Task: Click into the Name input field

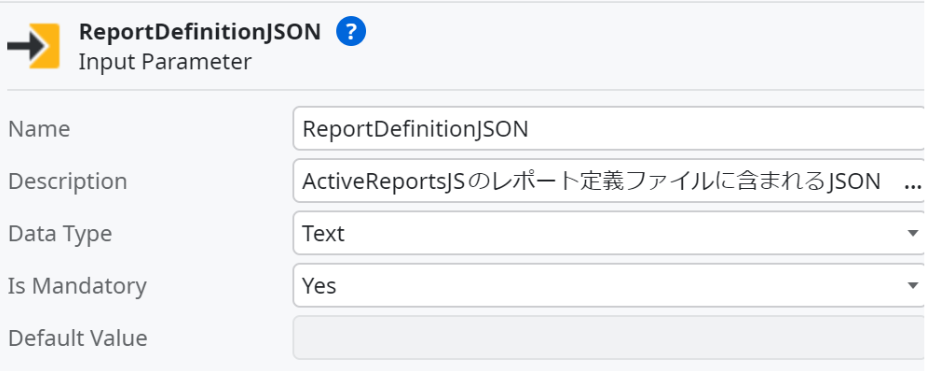Action: point(609,129)
